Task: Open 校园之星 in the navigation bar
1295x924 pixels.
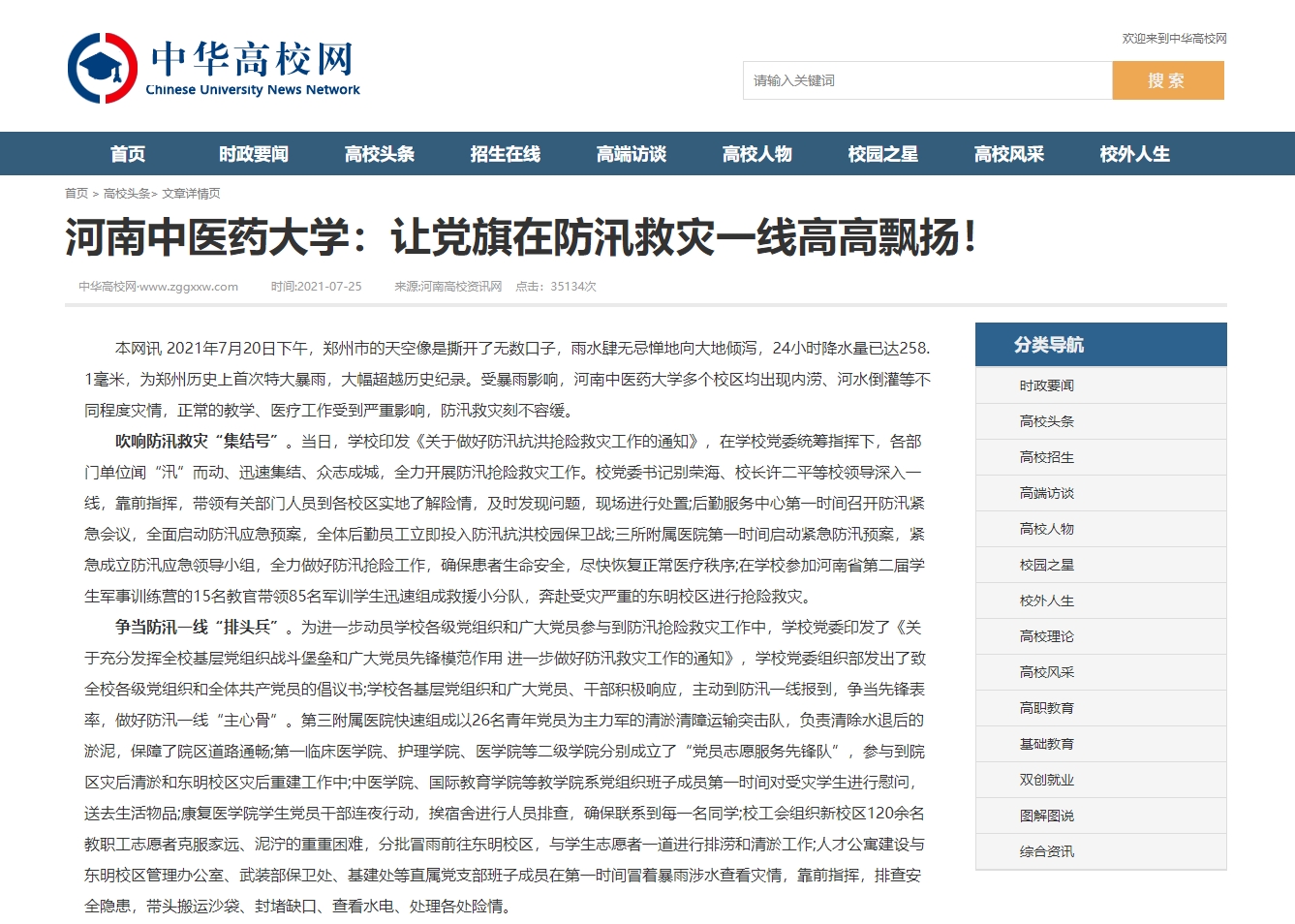Action: click(883, 154)
